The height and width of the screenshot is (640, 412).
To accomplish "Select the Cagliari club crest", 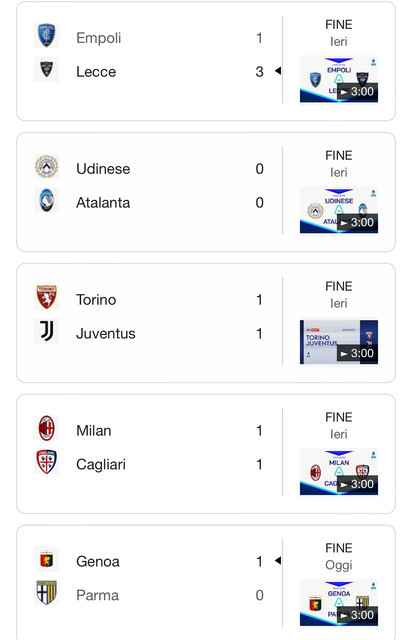I will pos(47,462).
